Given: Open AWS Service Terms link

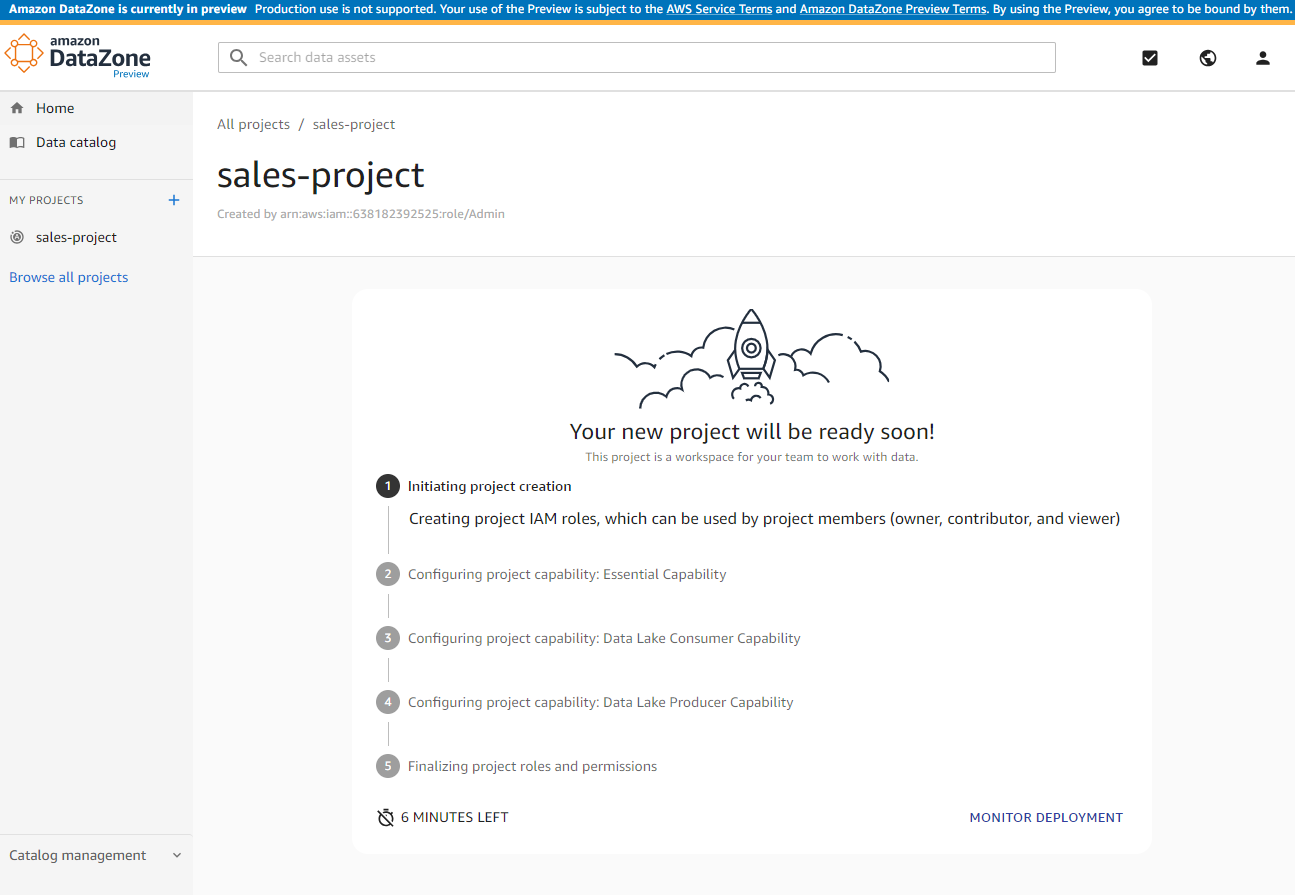Looking at the screenshot, I should coord(718,8).
